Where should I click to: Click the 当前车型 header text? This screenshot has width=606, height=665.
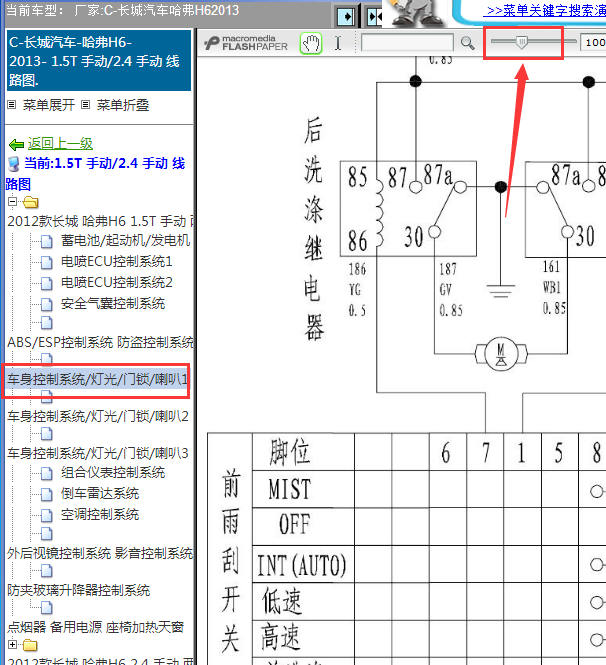click(x=123, y=11)
